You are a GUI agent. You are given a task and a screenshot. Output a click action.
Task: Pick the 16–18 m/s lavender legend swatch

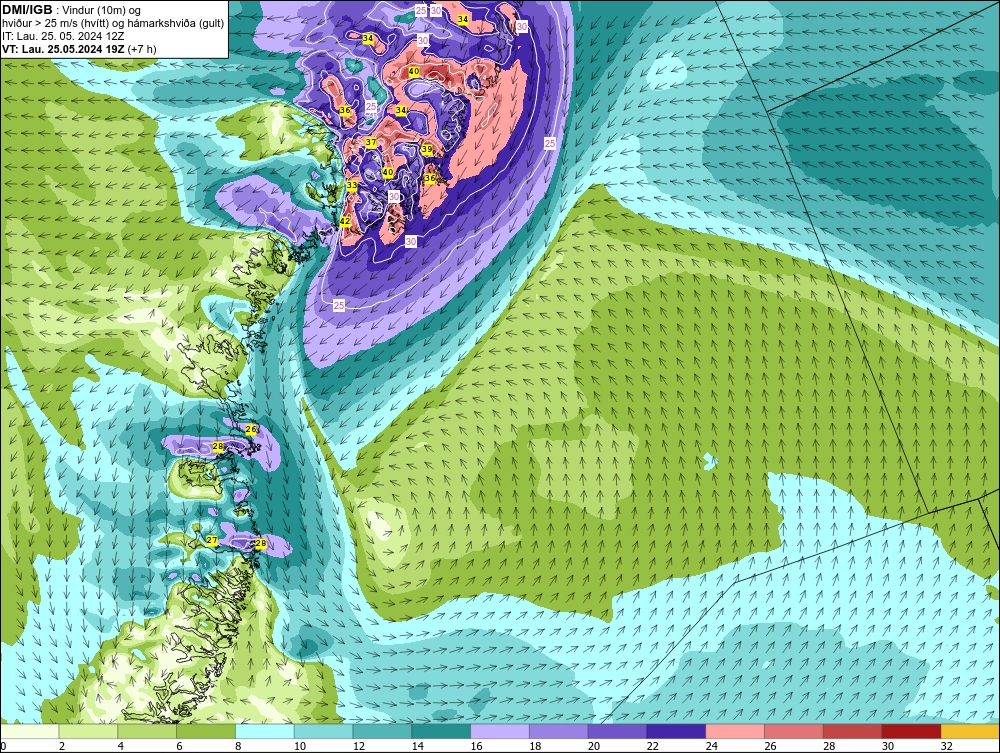[x=500, y=731]
